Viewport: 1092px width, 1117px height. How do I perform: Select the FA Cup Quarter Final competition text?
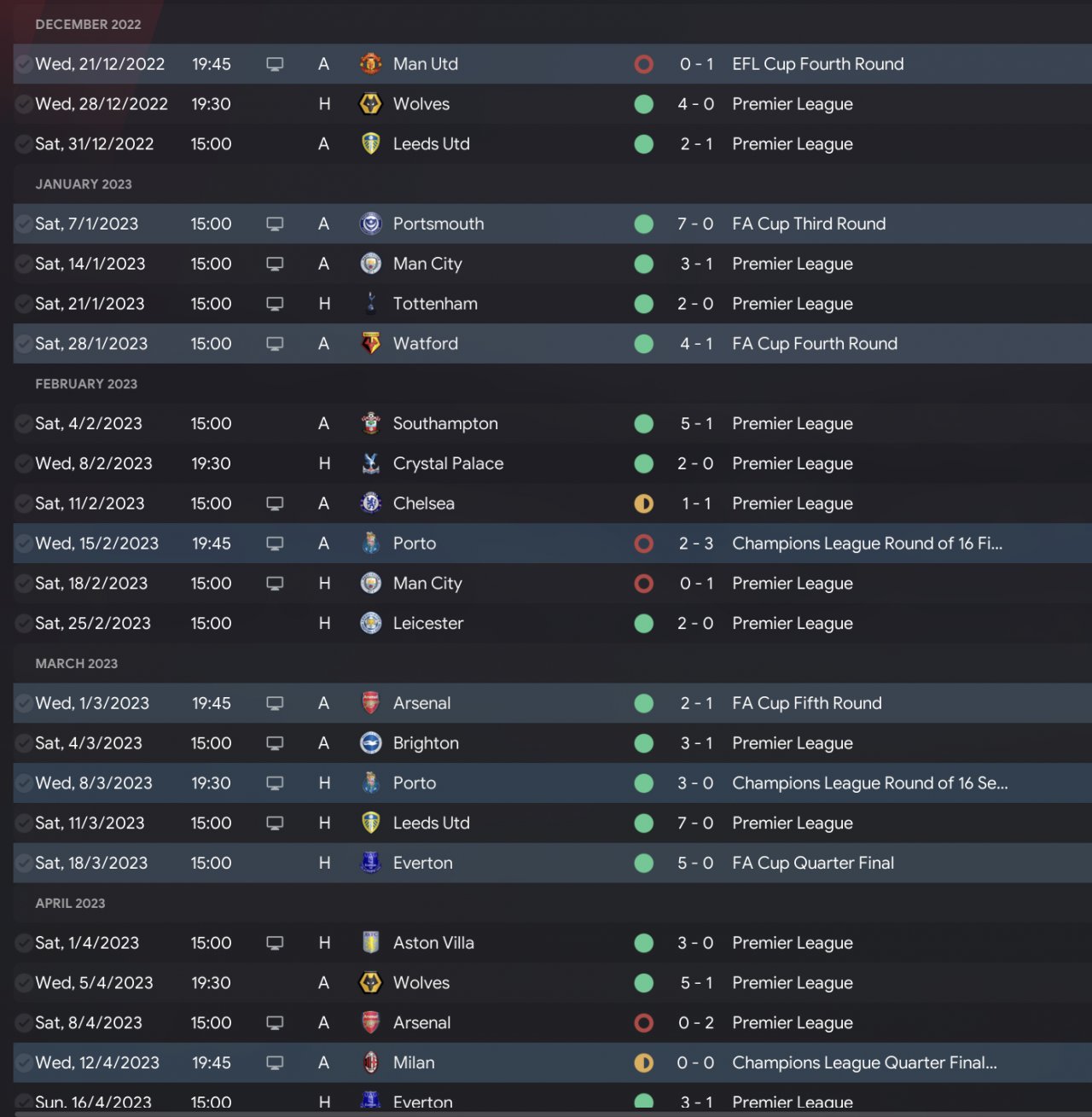pos(812,863)
